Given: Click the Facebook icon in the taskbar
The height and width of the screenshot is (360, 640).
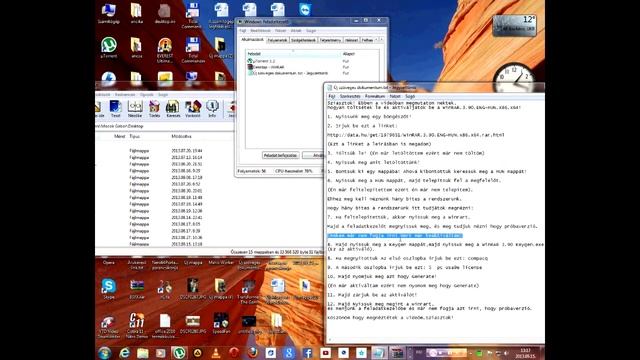Looking at the screenshot, I should (x=307, y=353).
